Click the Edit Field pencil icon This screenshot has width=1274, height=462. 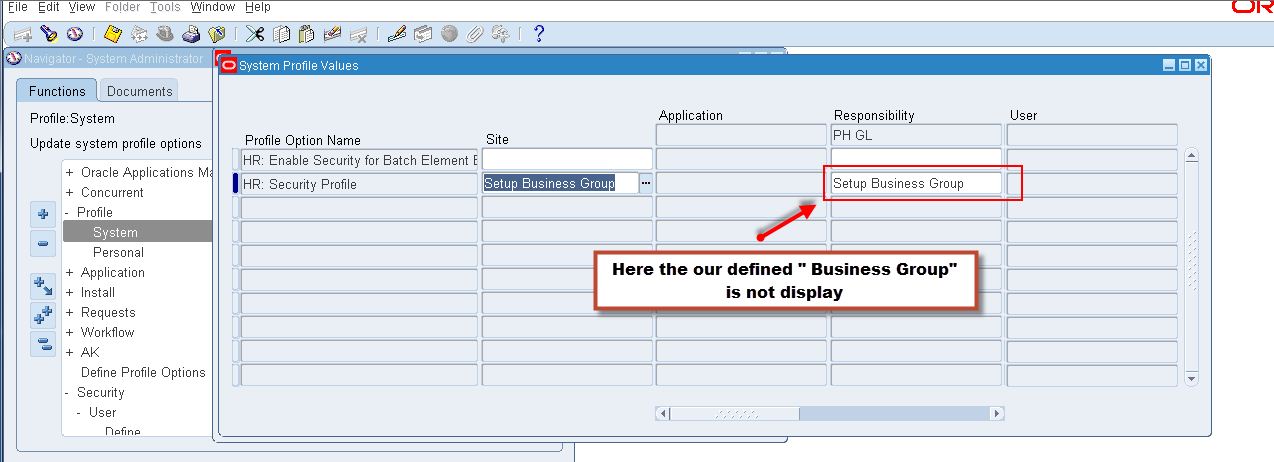pos(396,34)
